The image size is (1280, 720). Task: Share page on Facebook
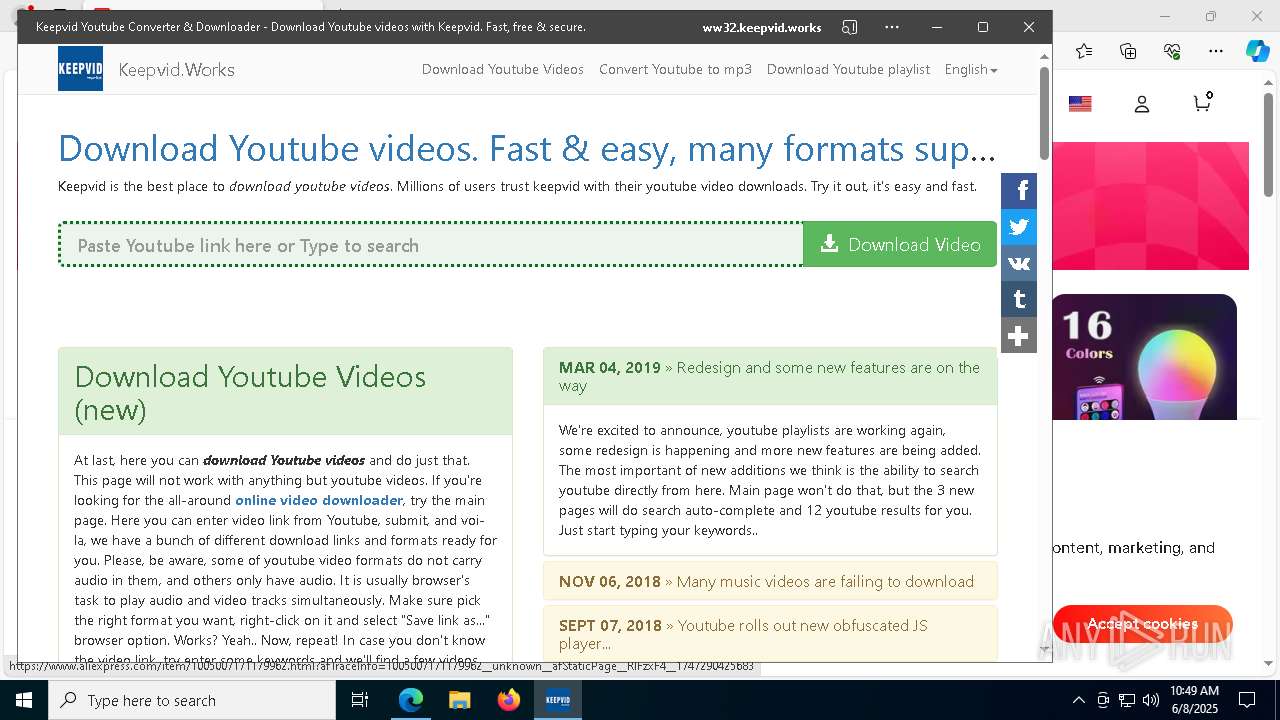coord(1019,191)
